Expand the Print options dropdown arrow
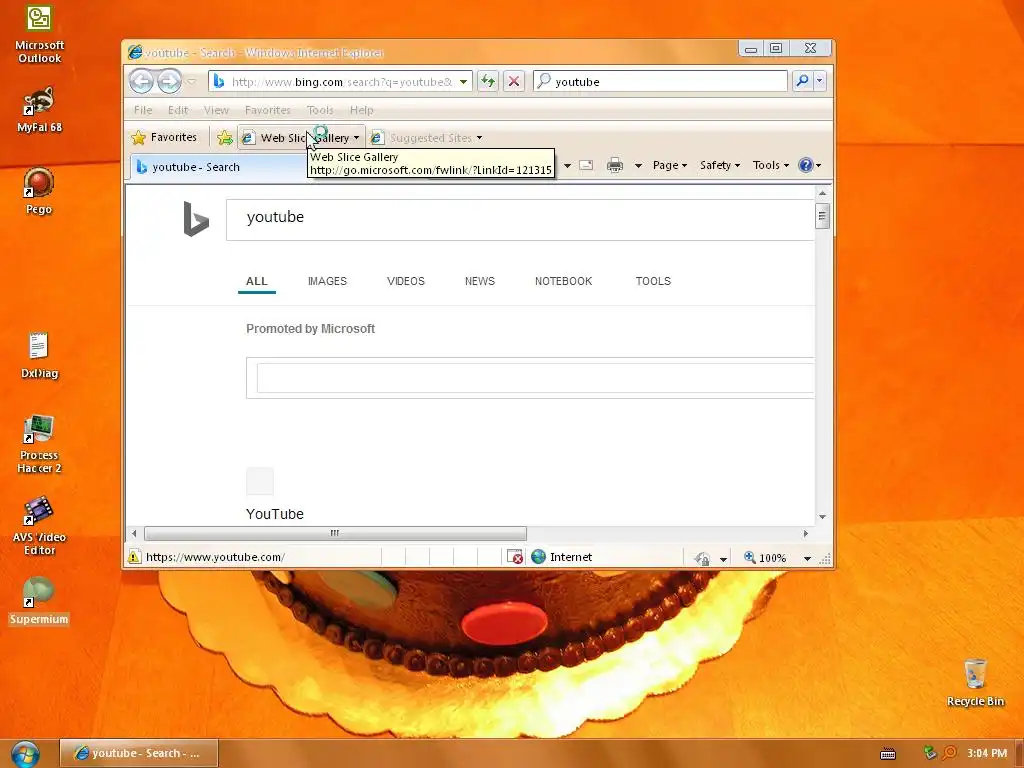 (638, 166)
